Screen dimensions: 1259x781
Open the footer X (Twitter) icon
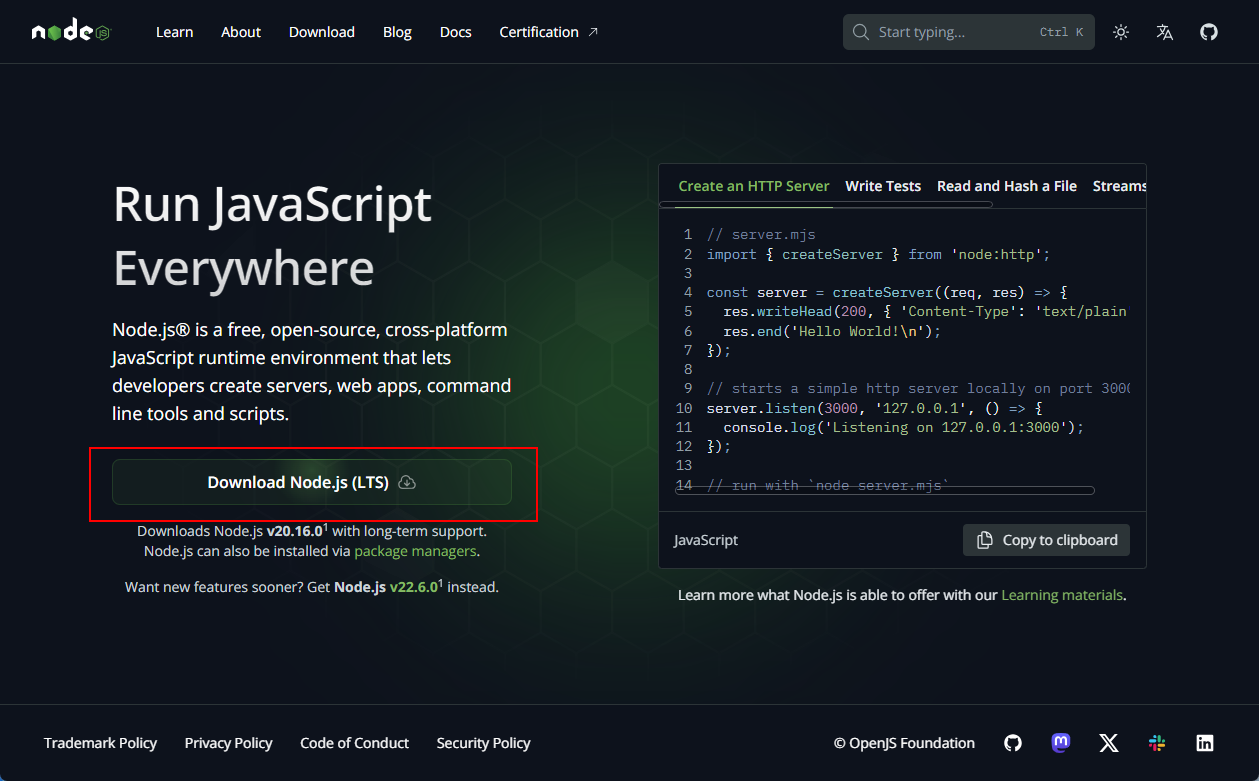1109,743
